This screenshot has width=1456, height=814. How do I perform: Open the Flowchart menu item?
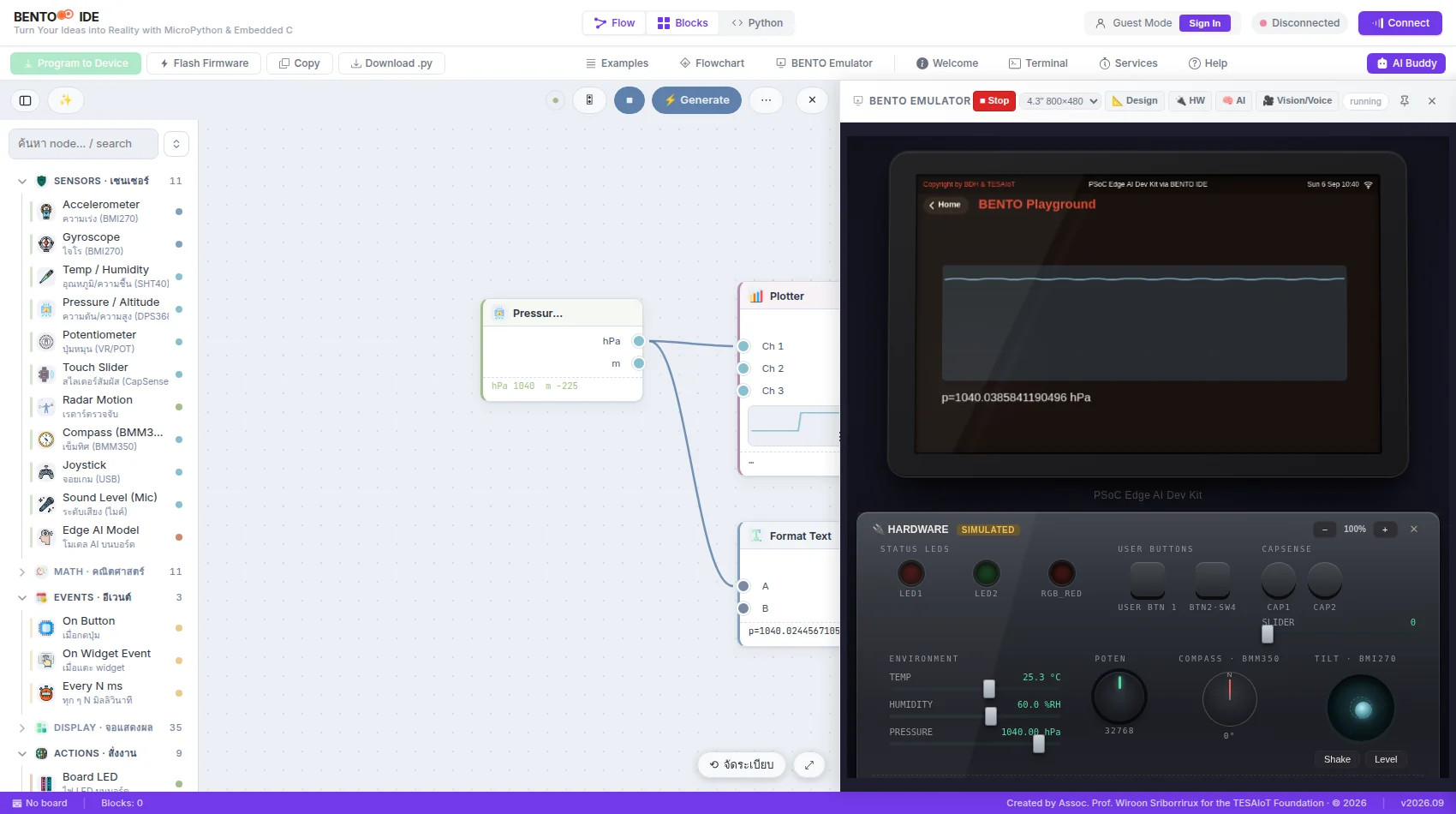tap(712, 63)
